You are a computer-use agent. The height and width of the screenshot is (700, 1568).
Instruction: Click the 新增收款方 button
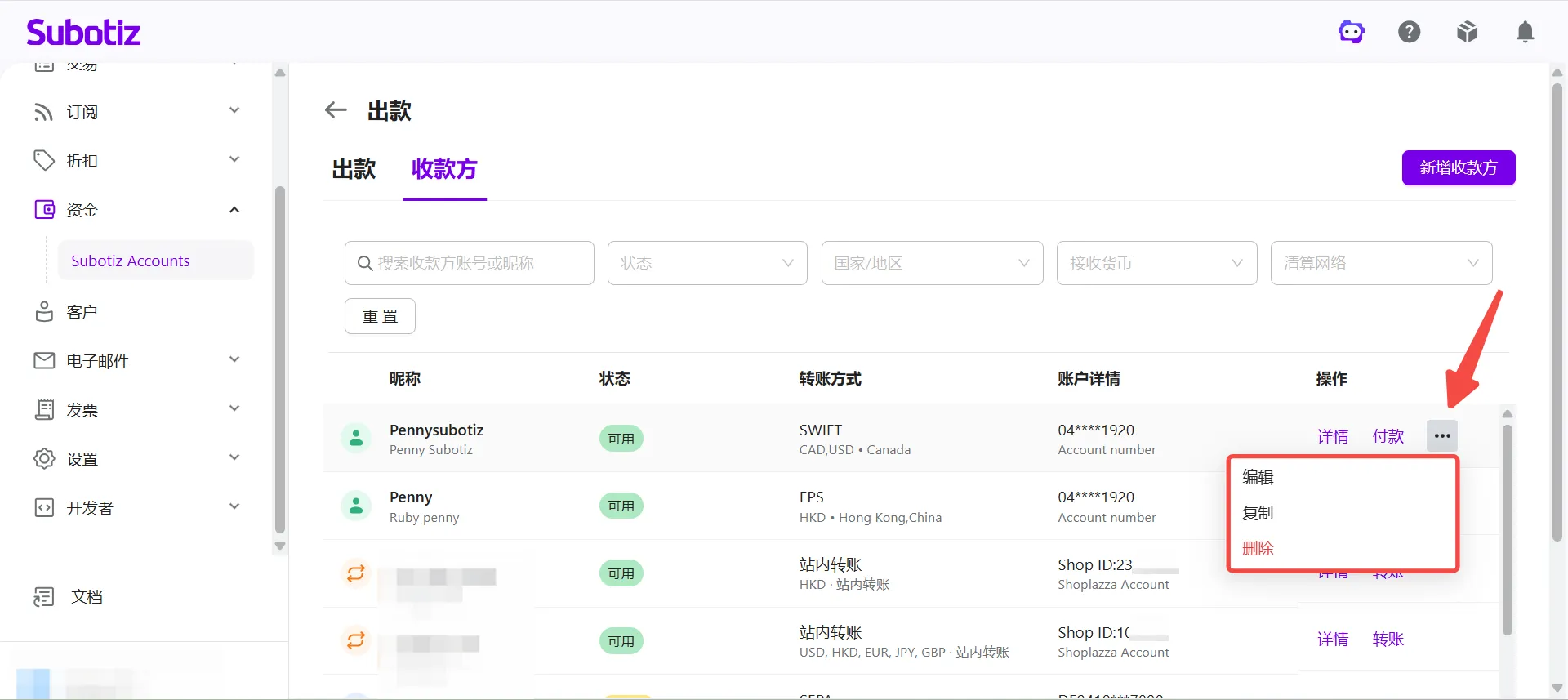(x=1459, y=167)
